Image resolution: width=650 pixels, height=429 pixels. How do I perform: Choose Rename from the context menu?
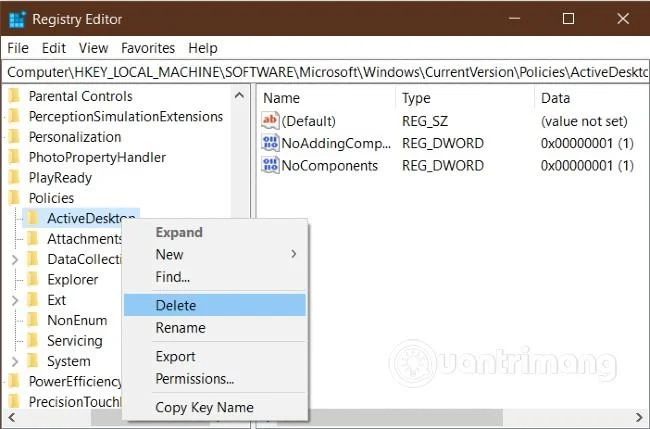tap(215, 328)
